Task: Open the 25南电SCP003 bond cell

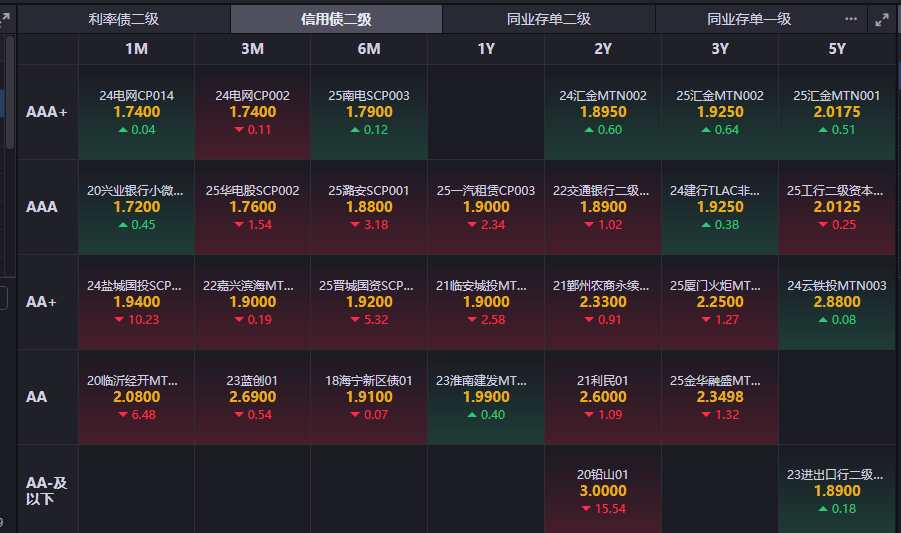Action: click(369, 112)
